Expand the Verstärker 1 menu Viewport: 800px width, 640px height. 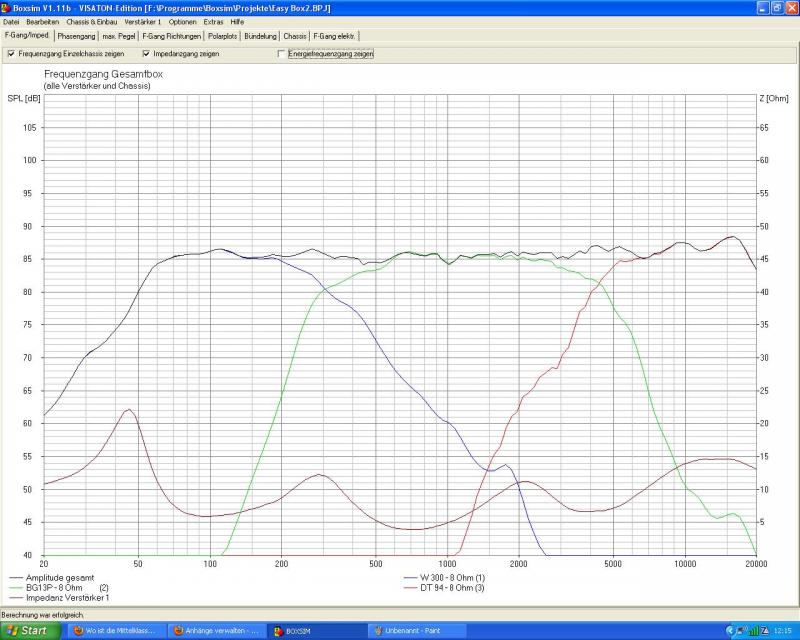click(143, 21)
